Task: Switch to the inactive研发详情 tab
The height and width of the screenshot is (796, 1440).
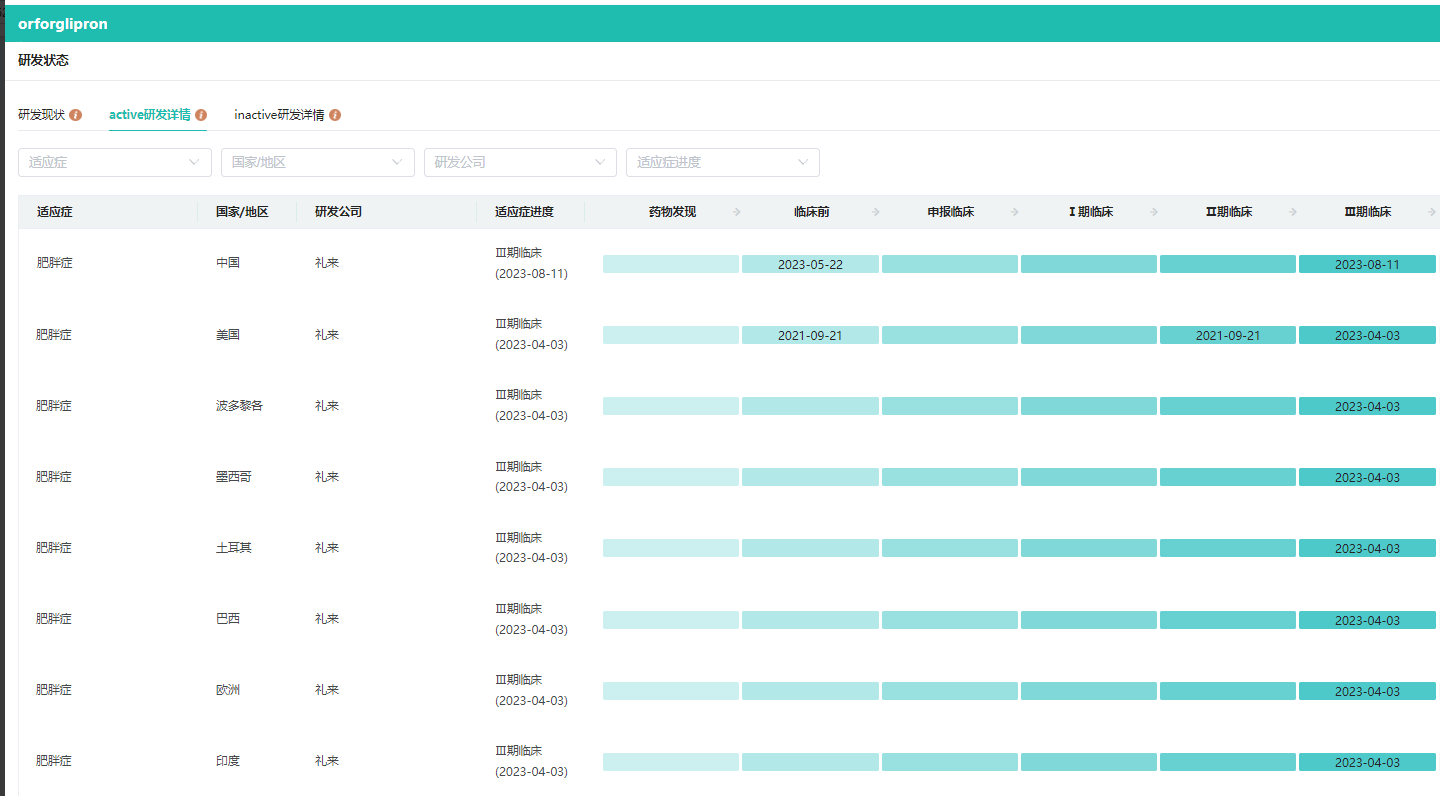Action: [x=279, y=115]
